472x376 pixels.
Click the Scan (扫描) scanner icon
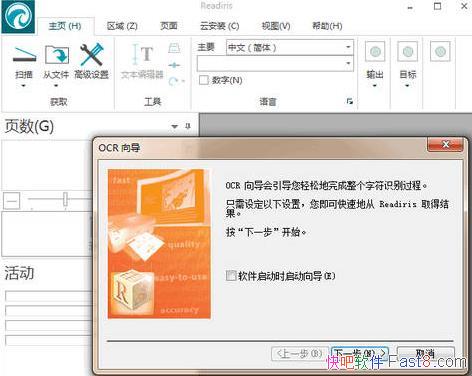click(24, 56)
